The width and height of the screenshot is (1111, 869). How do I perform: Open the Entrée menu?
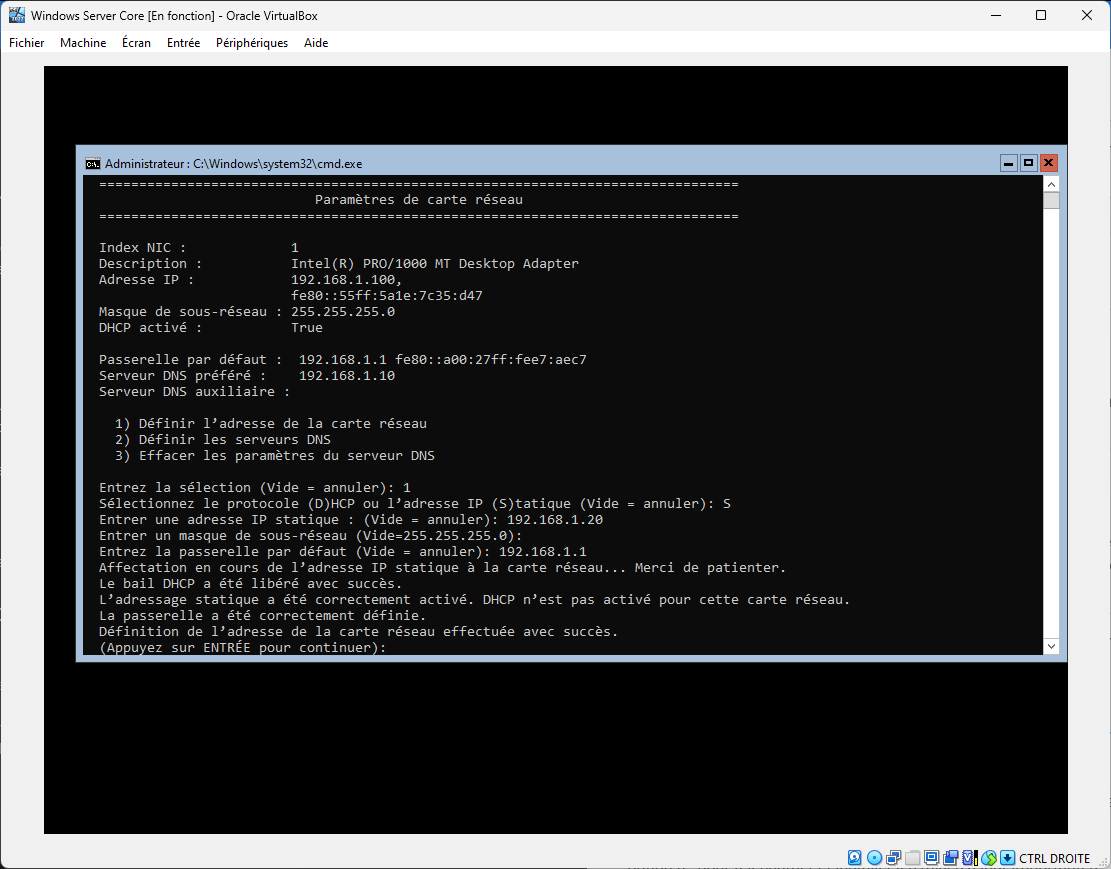pos(184,43)
